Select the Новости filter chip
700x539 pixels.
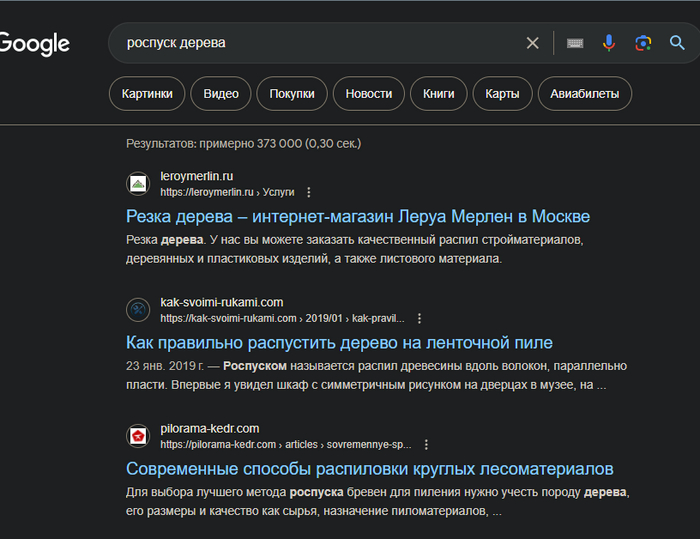[369, 94]
